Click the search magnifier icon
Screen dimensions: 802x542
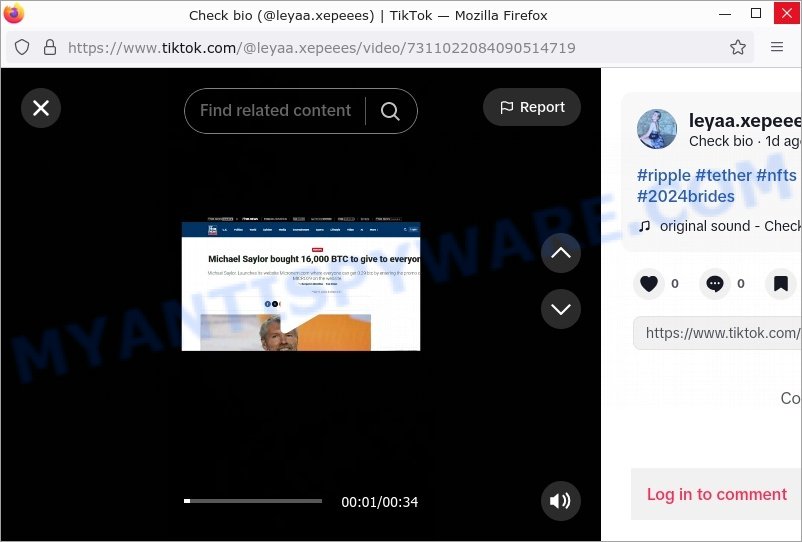pos(390,110)
